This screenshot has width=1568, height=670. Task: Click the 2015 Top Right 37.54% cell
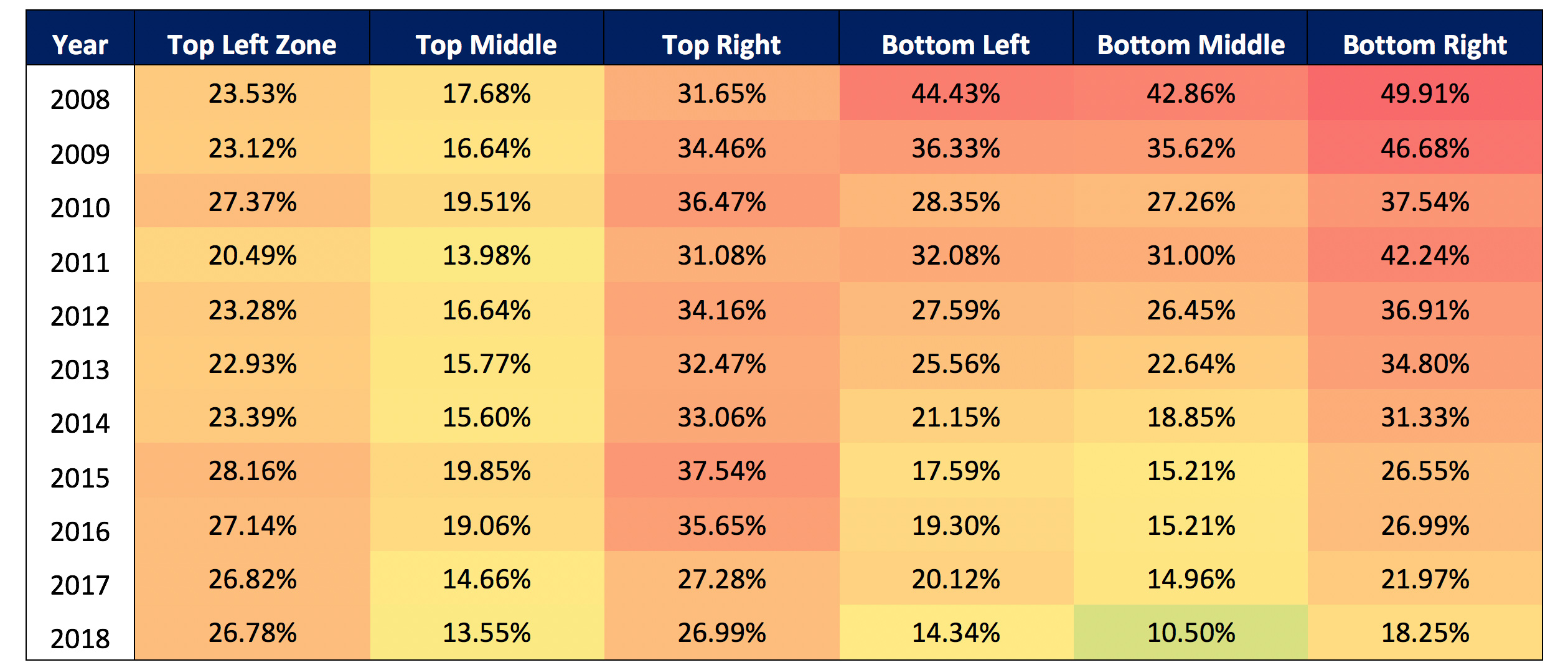[x=721, y=471]
